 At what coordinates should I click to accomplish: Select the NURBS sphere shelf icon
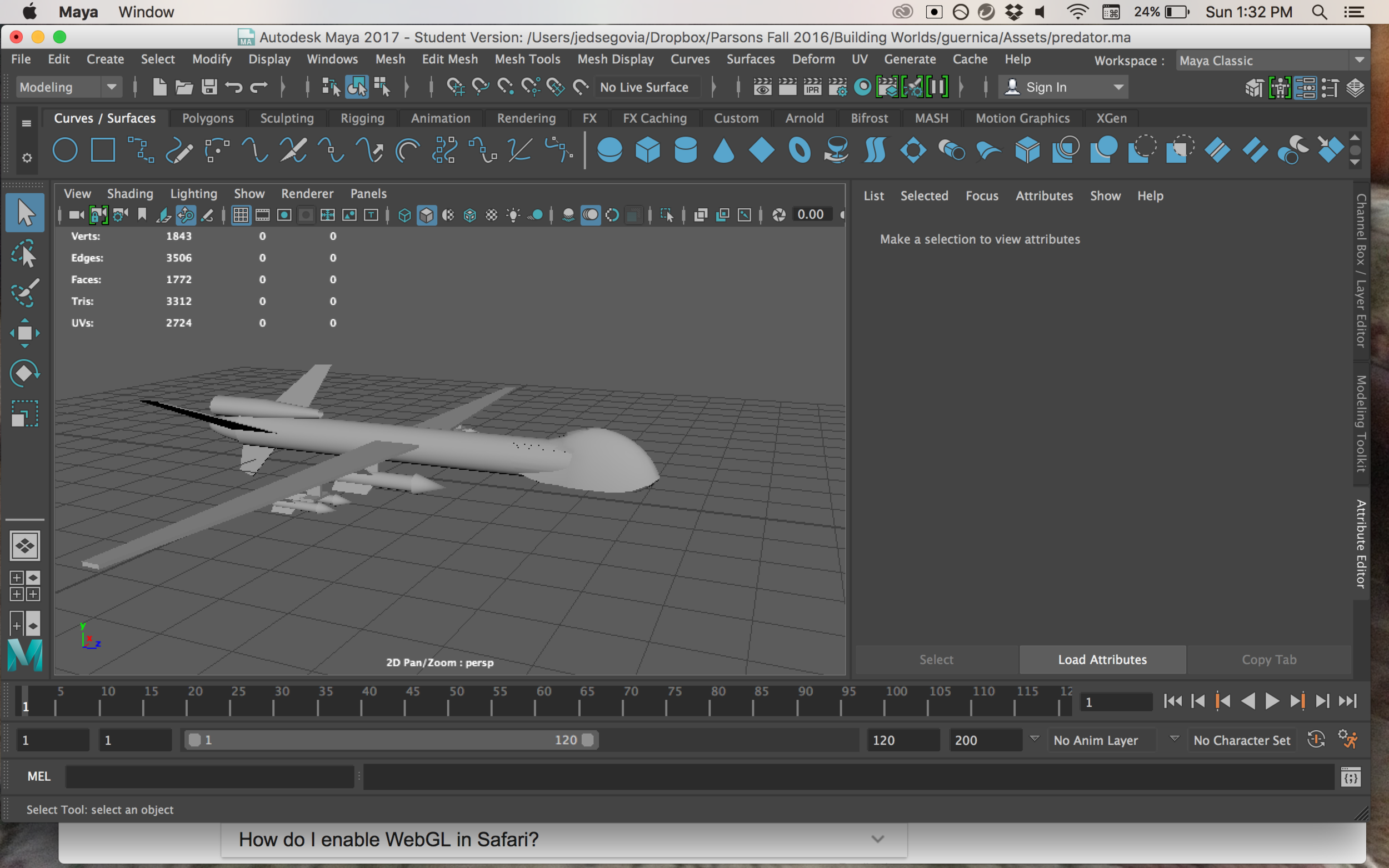[609, 150]
